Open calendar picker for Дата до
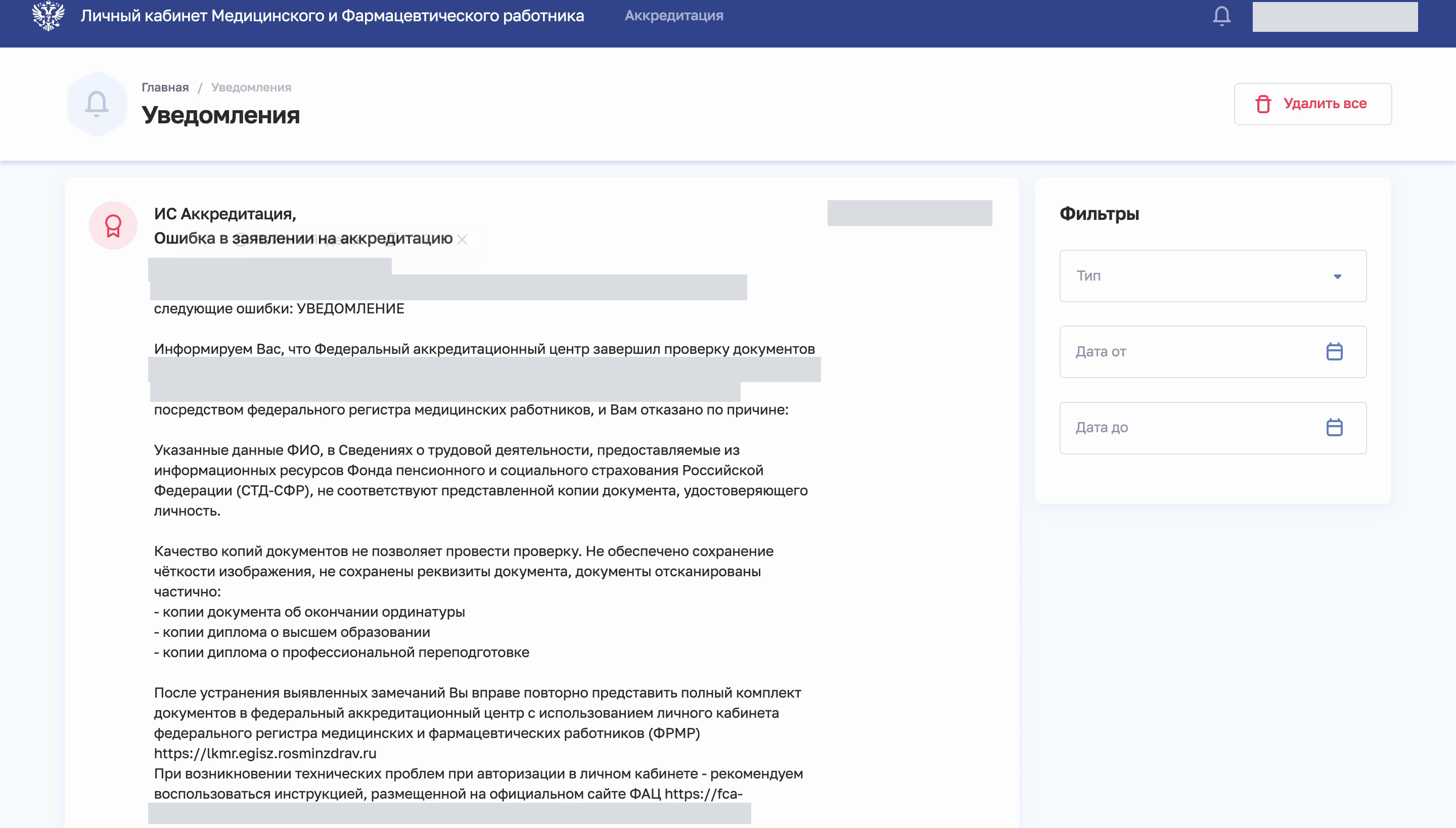This screenshot has height=828, width=1456. [1334, 427]
